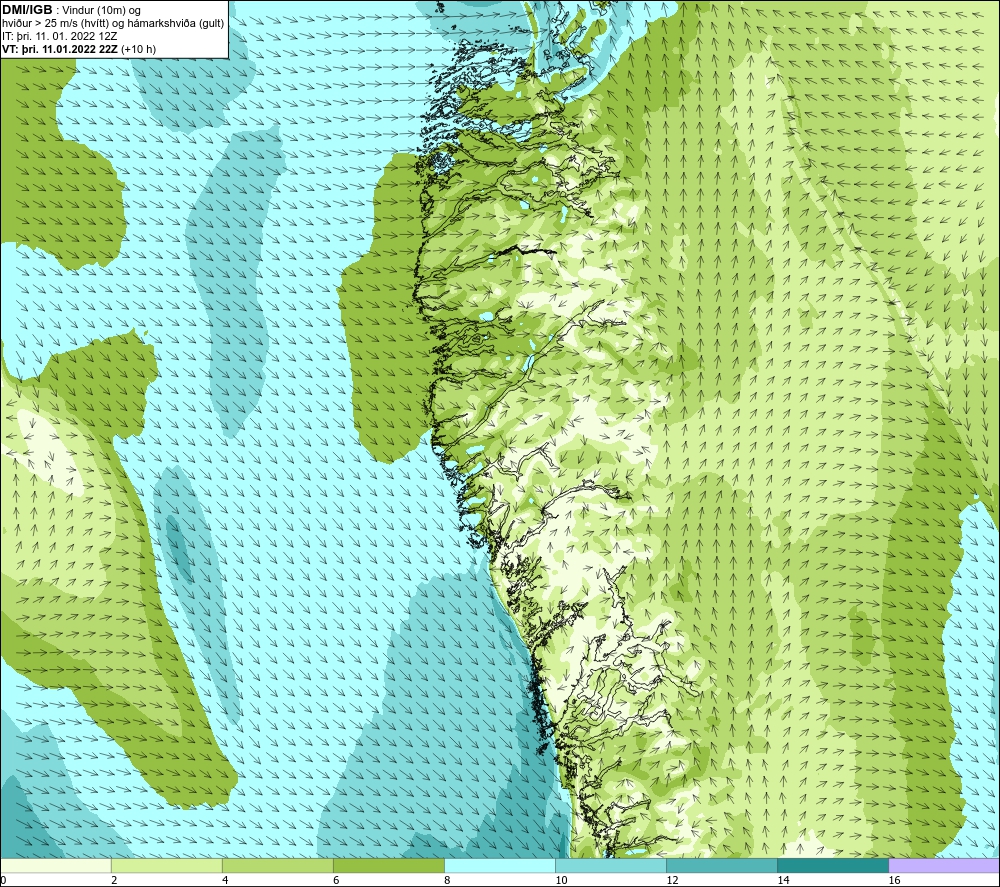Click the 14–16 m/s dark teal swatch
Viewport: 1000px width, 887px height.
(x=833, y=865)
